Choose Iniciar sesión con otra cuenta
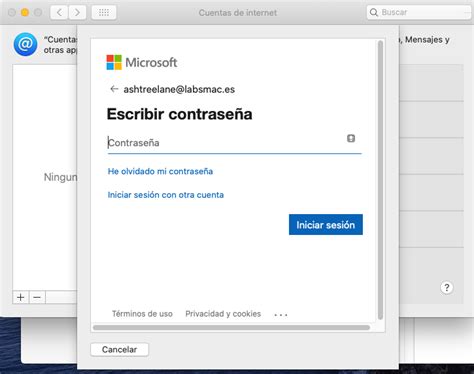The height and width of the screenshot is (374, 474). coord(166,195)
